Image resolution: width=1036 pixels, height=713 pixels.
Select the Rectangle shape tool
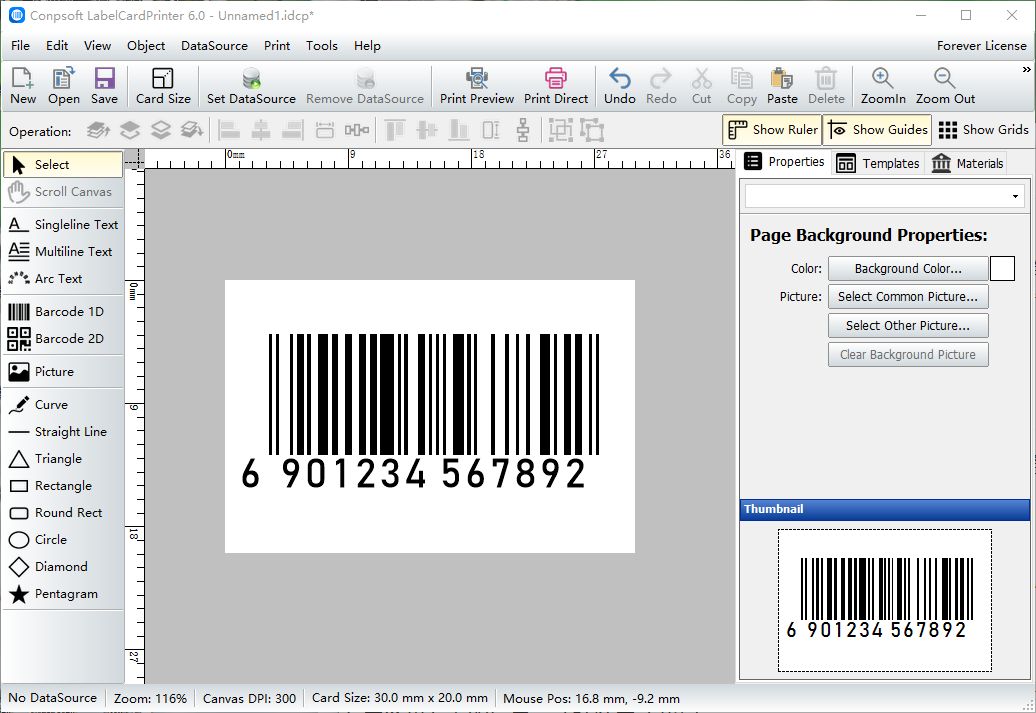63,486
